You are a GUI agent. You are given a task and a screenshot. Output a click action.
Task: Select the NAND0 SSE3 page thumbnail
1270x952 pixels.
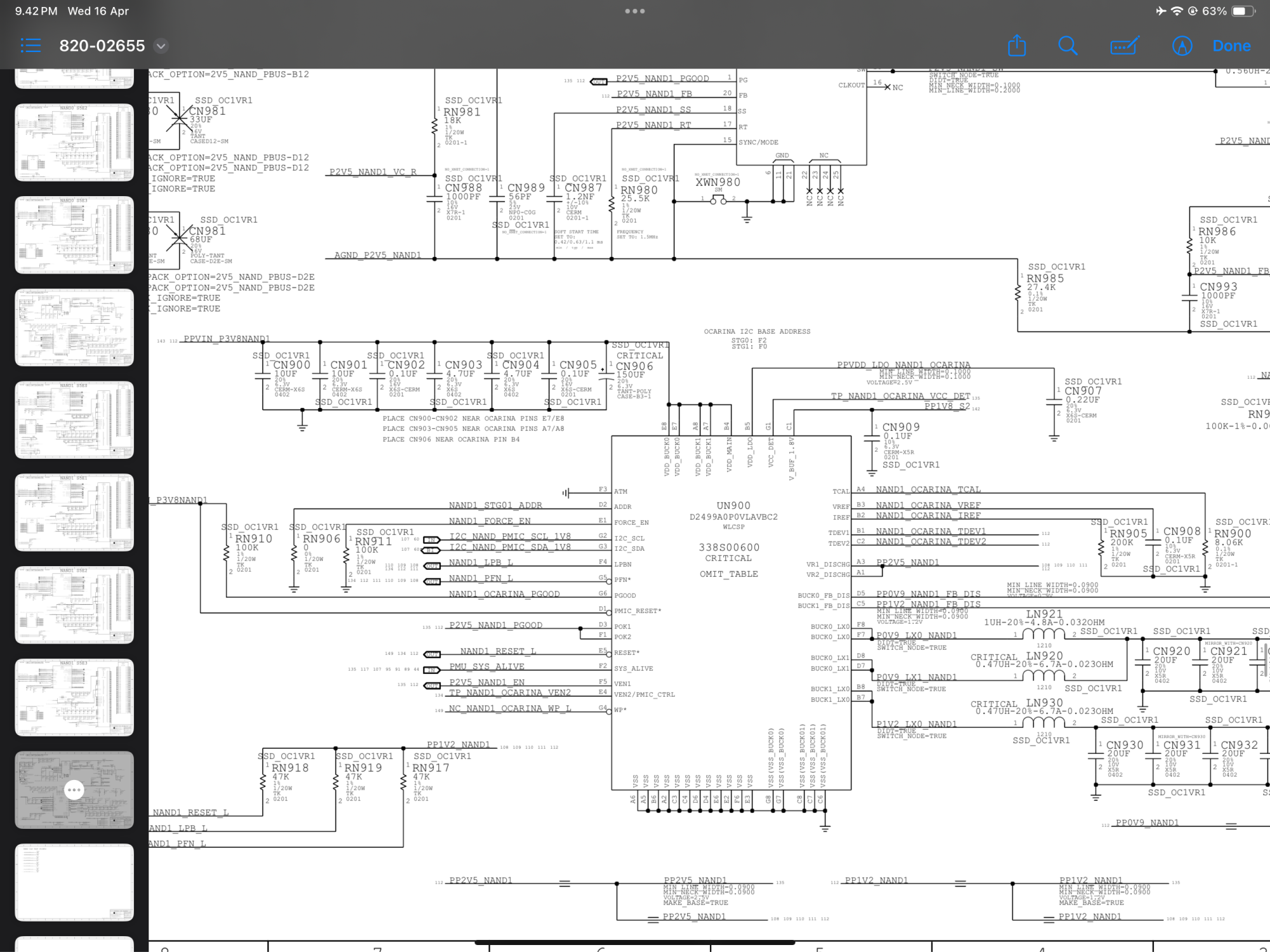point(74,235)
